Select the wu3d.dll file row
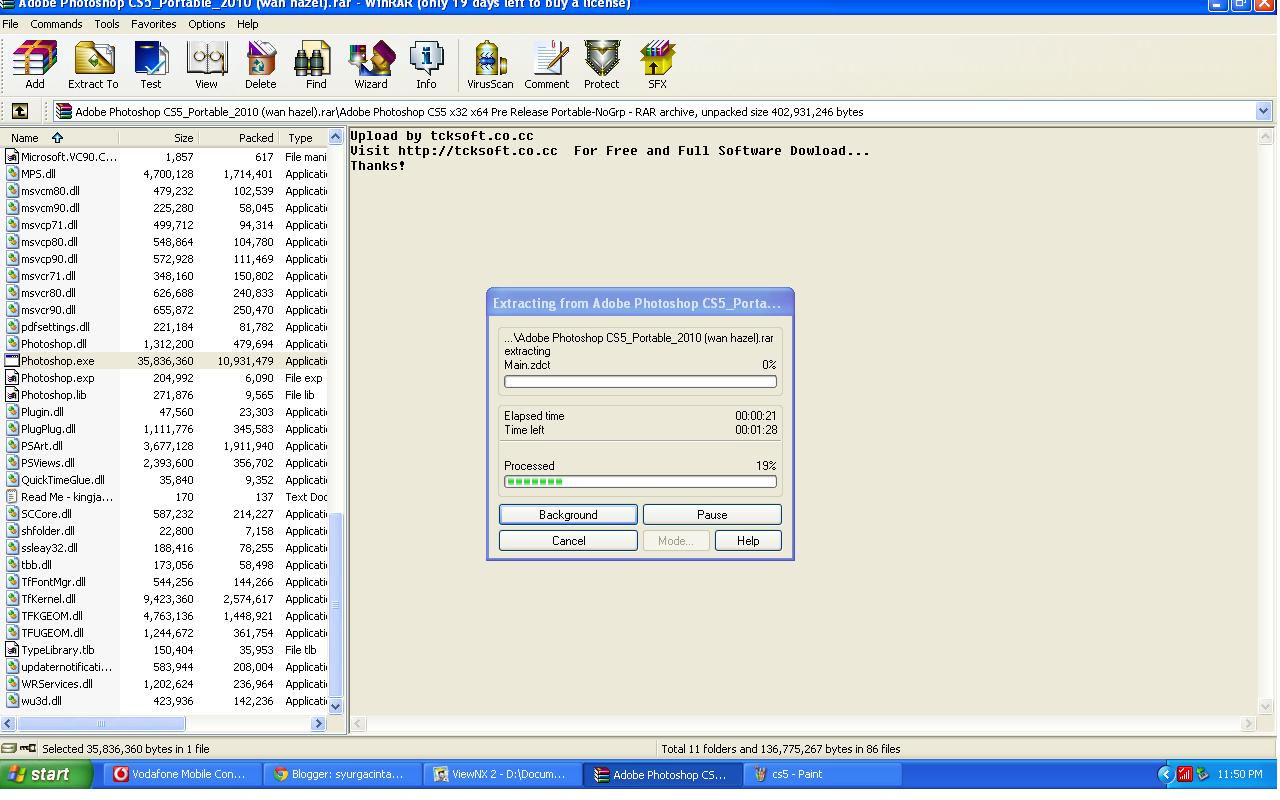The image size is (1280, 800). (165, 701)
